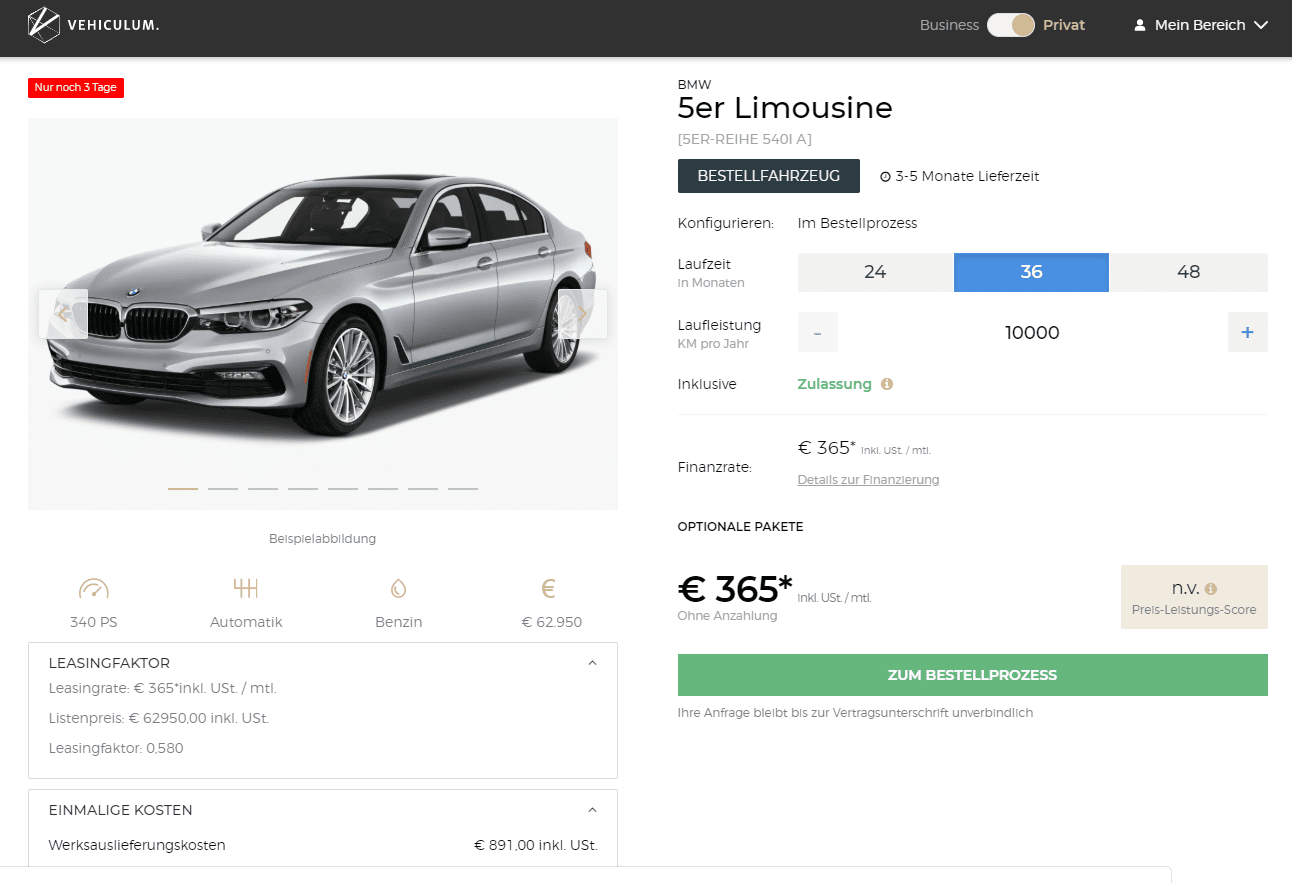Click the Bestellfahrzeug badge
This screenshot has height=883, width=1292.
tap(769, 176)
